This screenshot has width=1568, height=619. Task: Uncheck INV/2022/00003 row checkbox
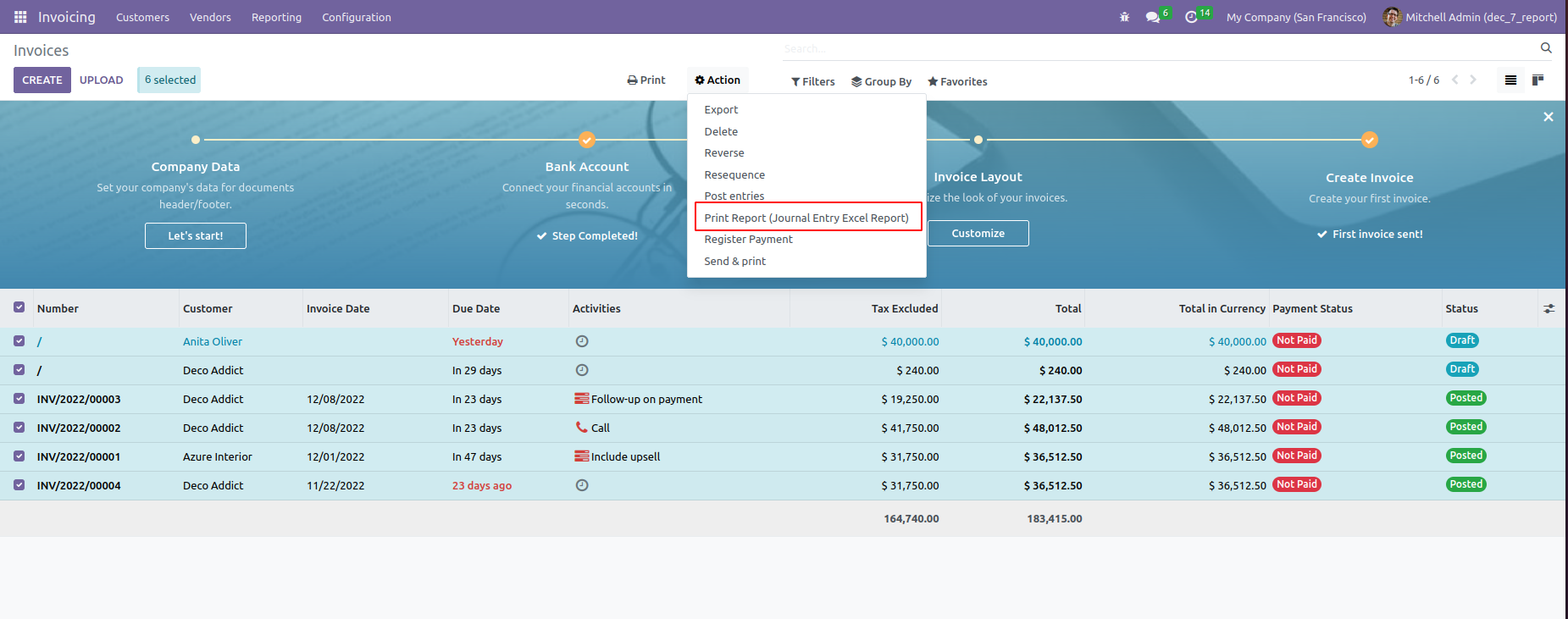pyautogui.click(x=19, y=398)
